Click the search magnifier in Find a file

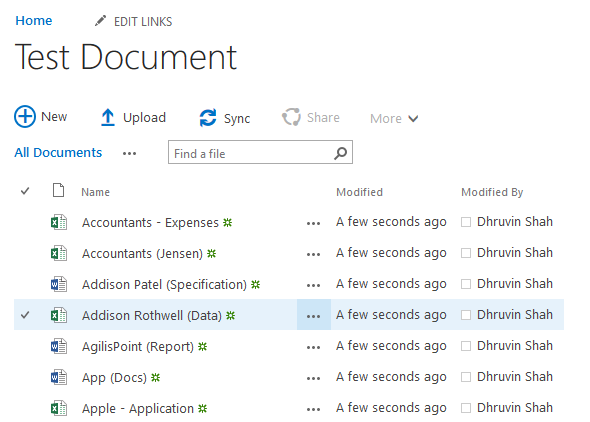pos(341,153)
